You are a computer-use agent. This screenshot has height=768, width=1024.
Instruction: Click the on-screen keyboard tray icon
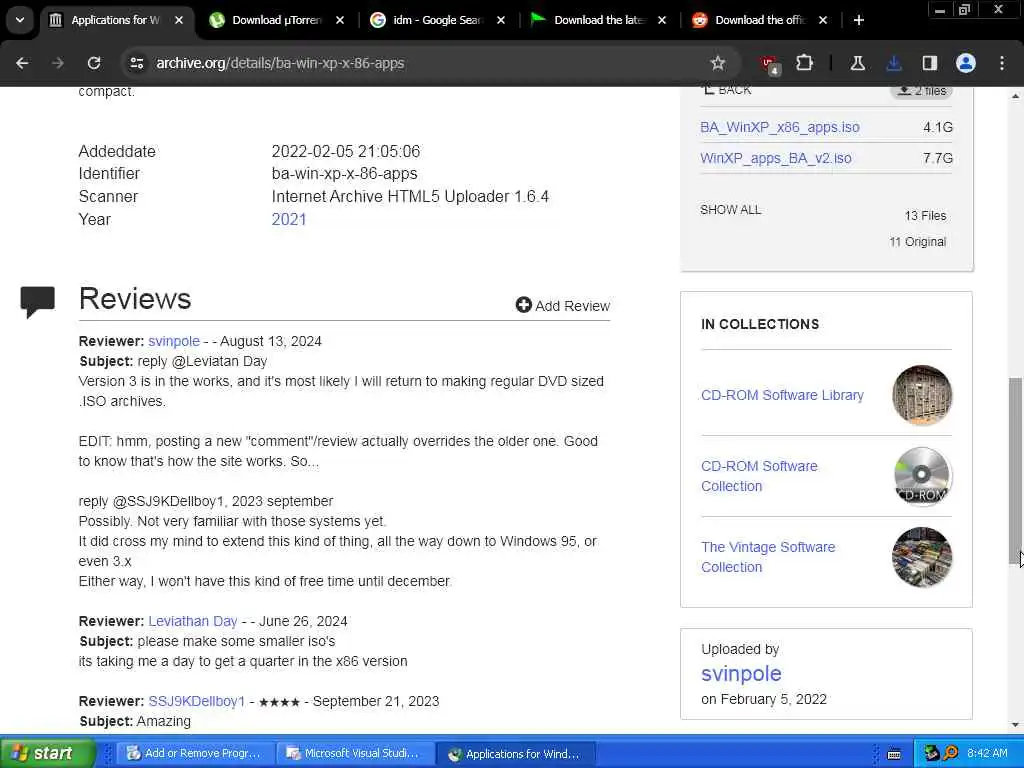click(x=895, y=754)
